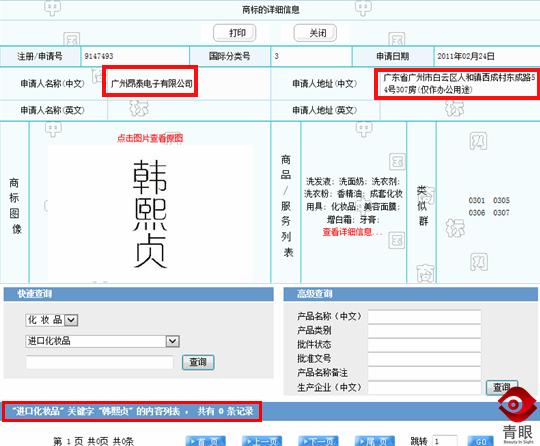Open the 韩熙贞 trademark image
The image size is (540, 446).
[150, 214]
